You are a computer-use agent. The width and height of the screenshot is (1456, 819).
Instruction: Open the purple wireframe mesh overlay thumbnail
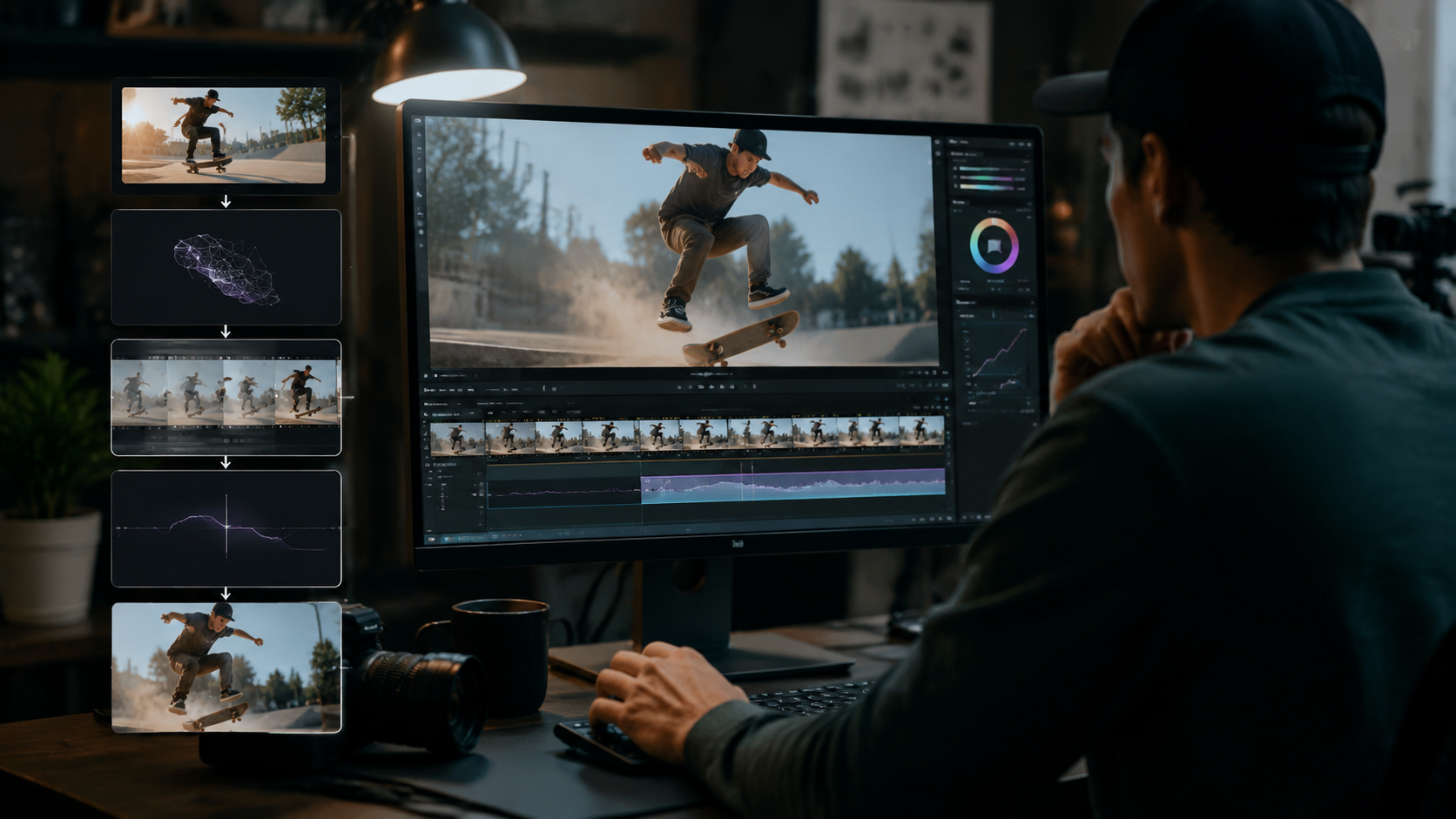click(226, 267)
